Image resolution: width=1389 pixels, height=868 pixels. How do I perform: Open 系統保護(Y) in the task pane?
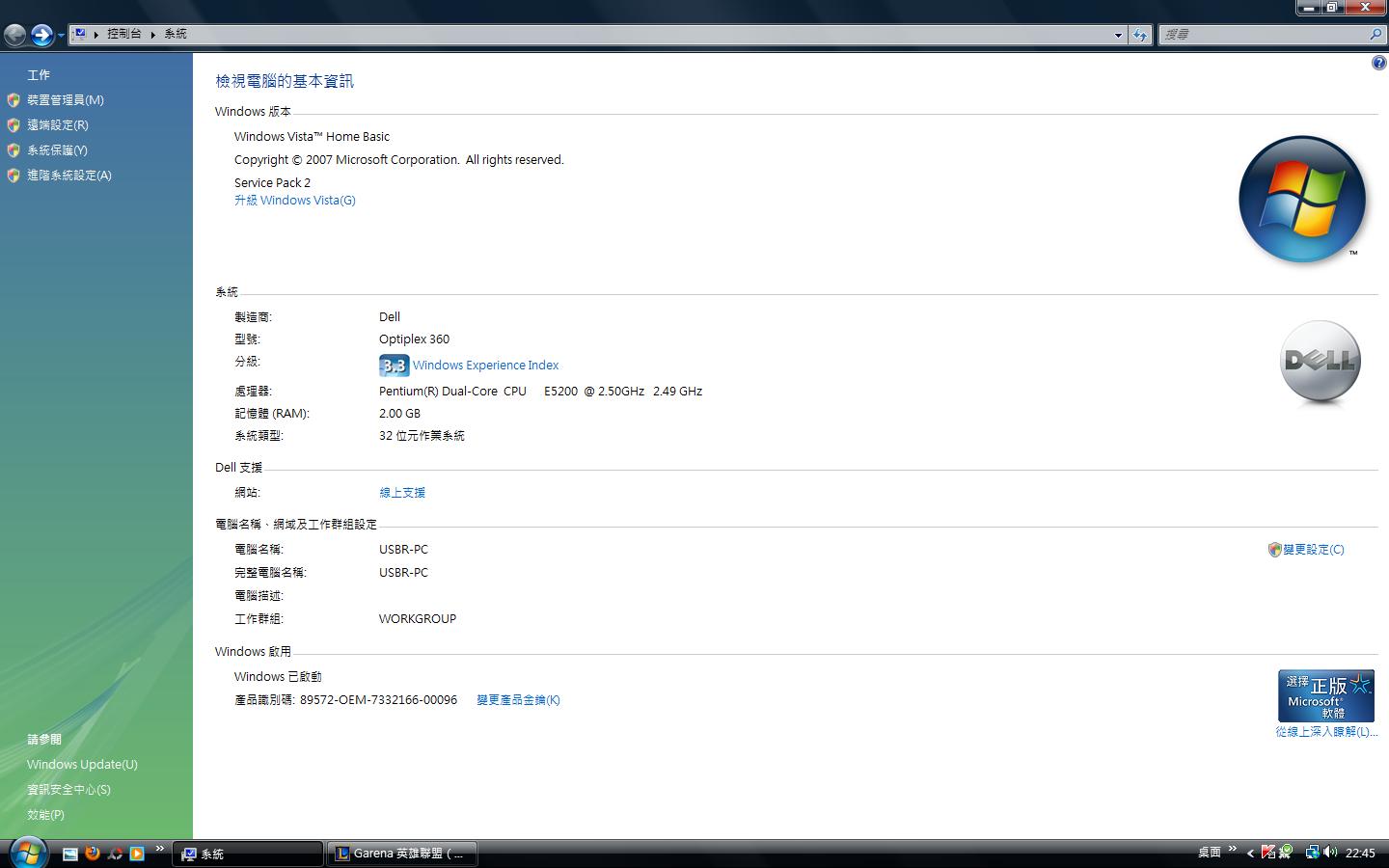click(57, 150)
